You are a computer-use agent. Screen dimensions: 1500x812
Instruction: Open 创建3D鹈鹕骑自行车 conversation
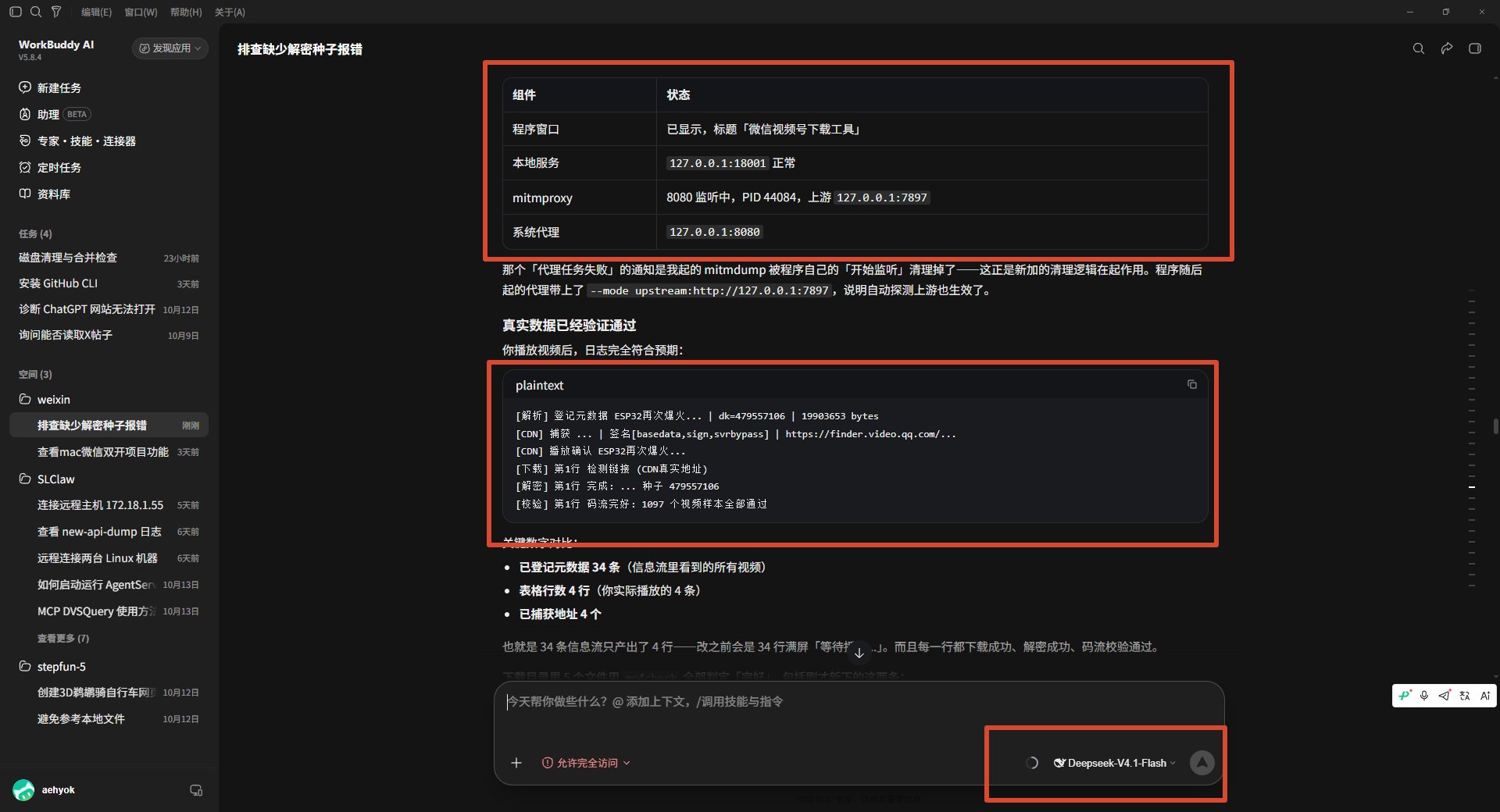click(109, 693)
